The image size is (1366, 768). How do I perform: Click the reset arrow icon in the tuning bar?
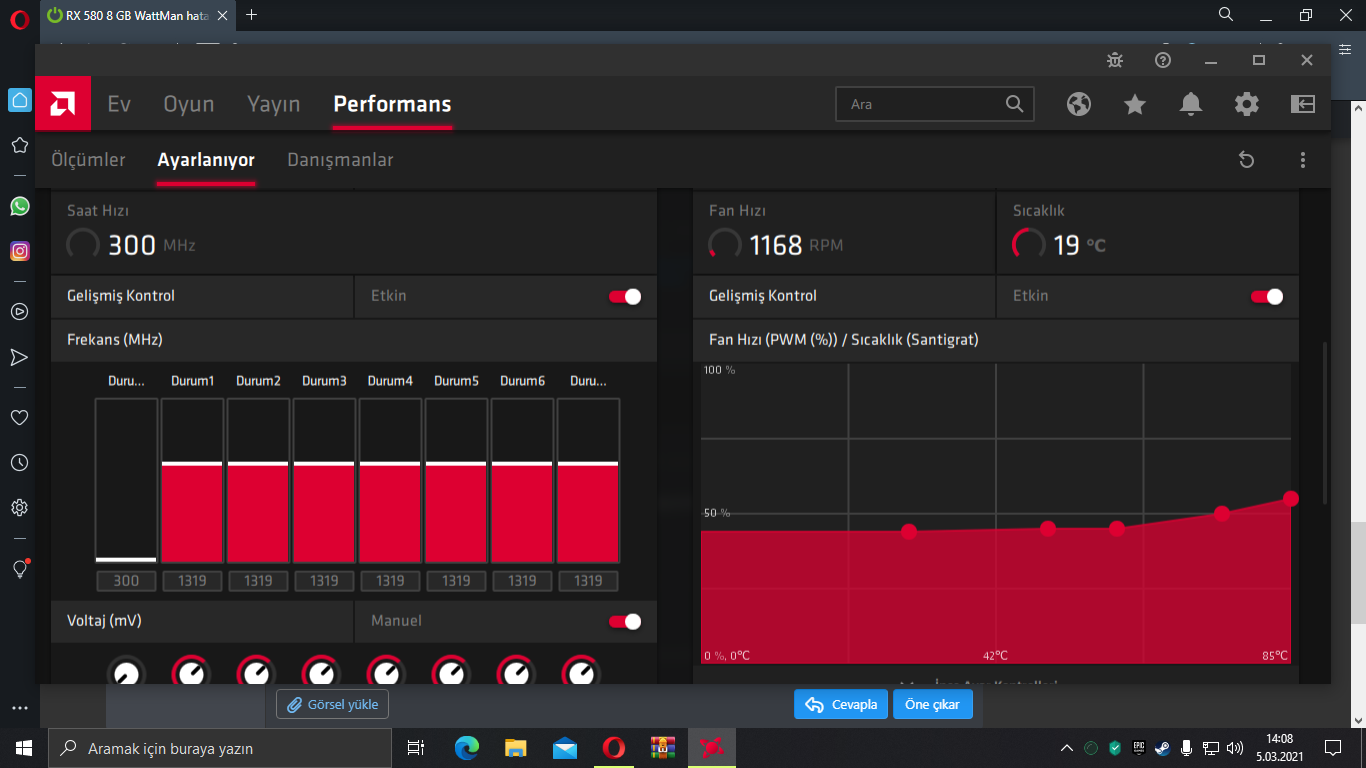(1246, 160)
